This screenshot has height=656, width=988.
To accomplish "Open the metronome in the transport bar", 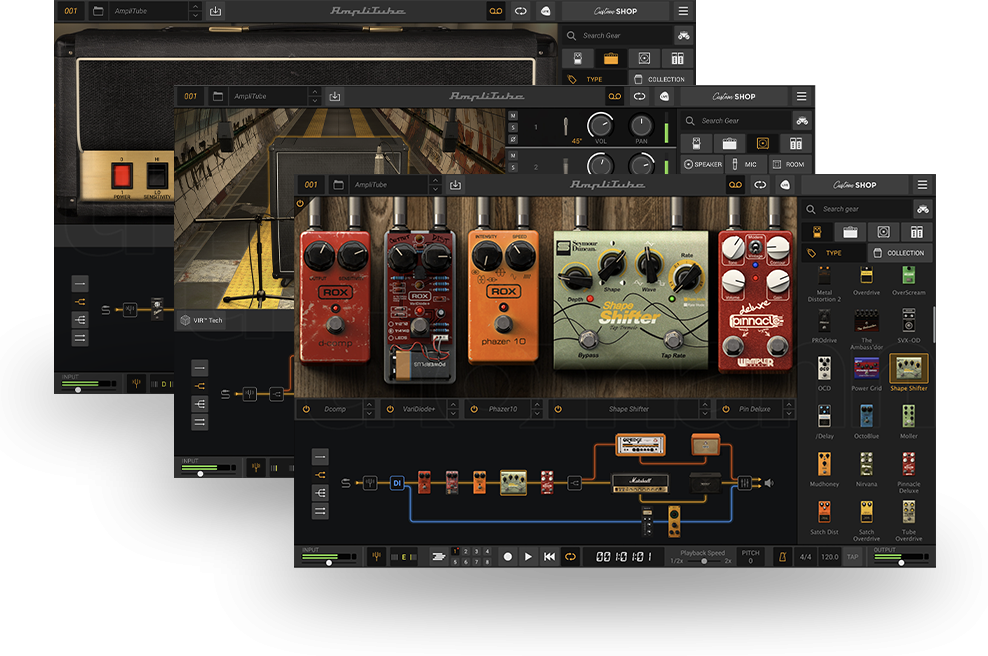I will click(x=778, y=556).
